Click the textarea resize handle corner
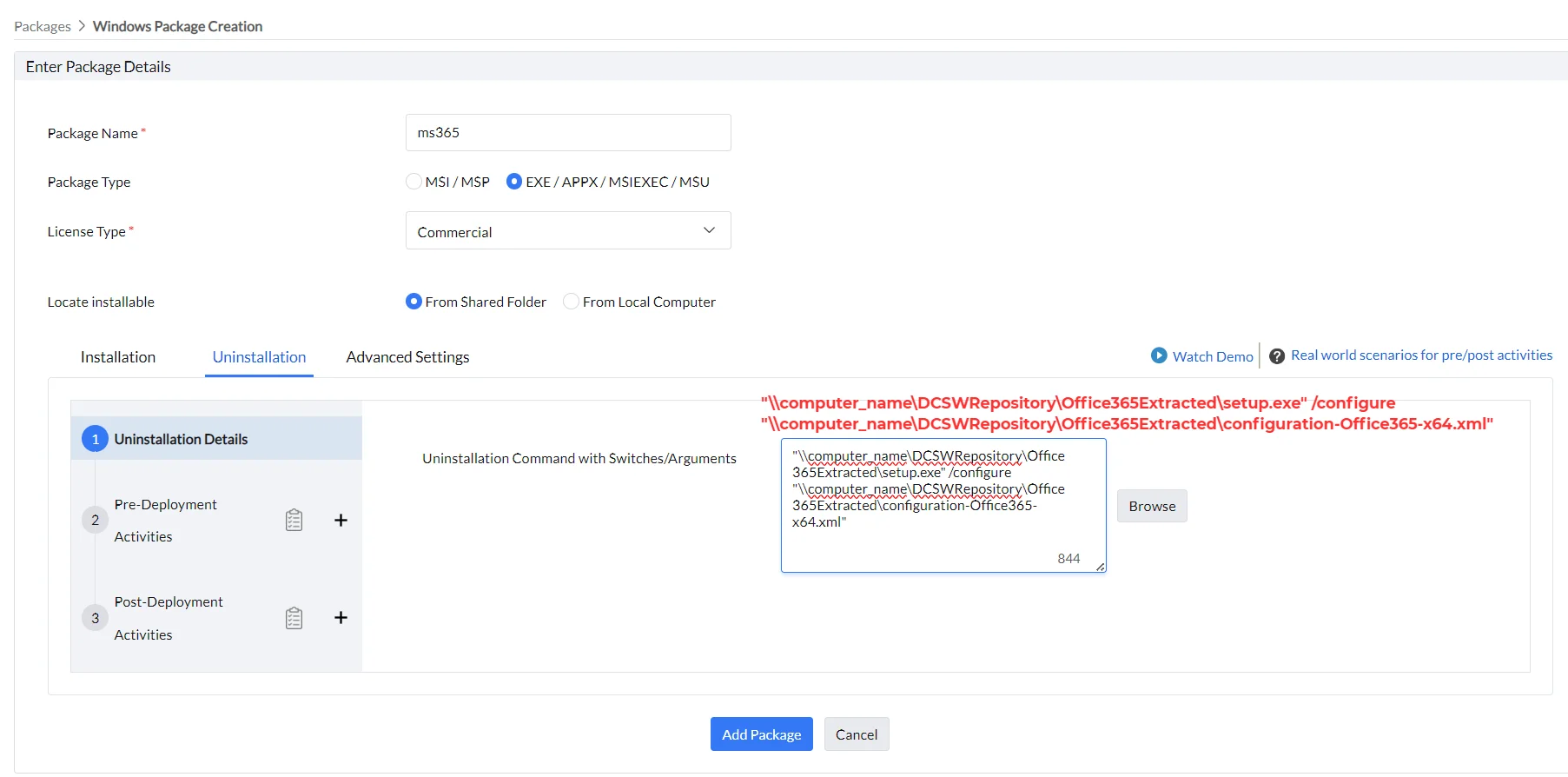This screenshot has width=1568, height=777. [1100, 567]
